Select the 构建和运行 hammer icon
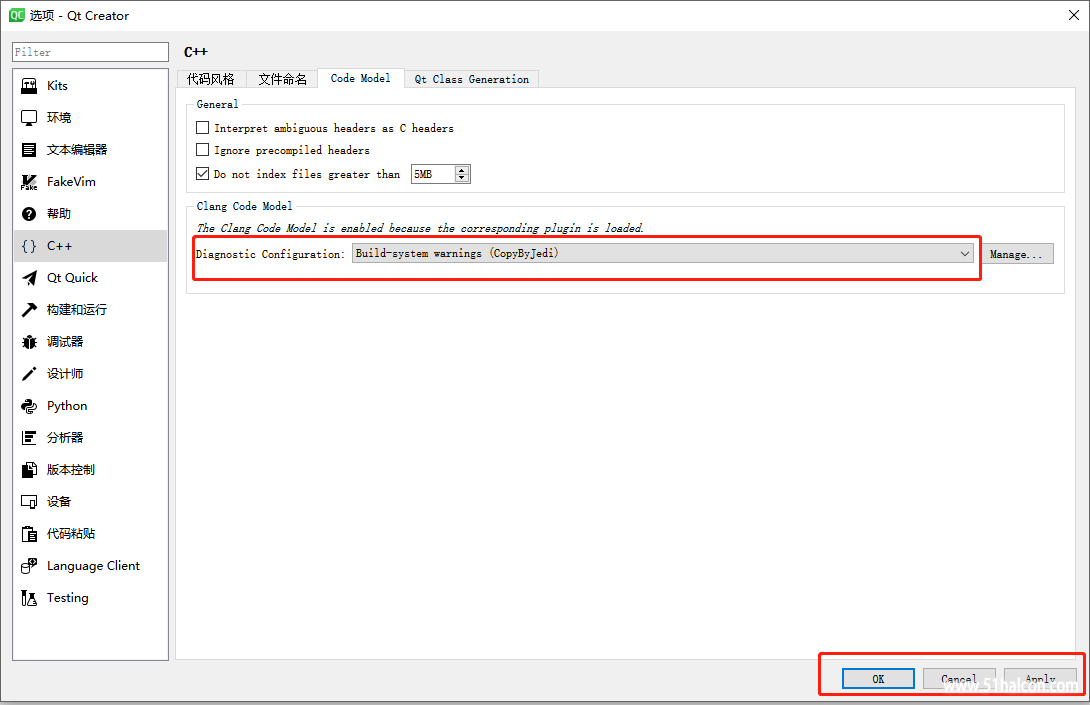This screenshot has height=705, width=1090. (x=29, y=309)
